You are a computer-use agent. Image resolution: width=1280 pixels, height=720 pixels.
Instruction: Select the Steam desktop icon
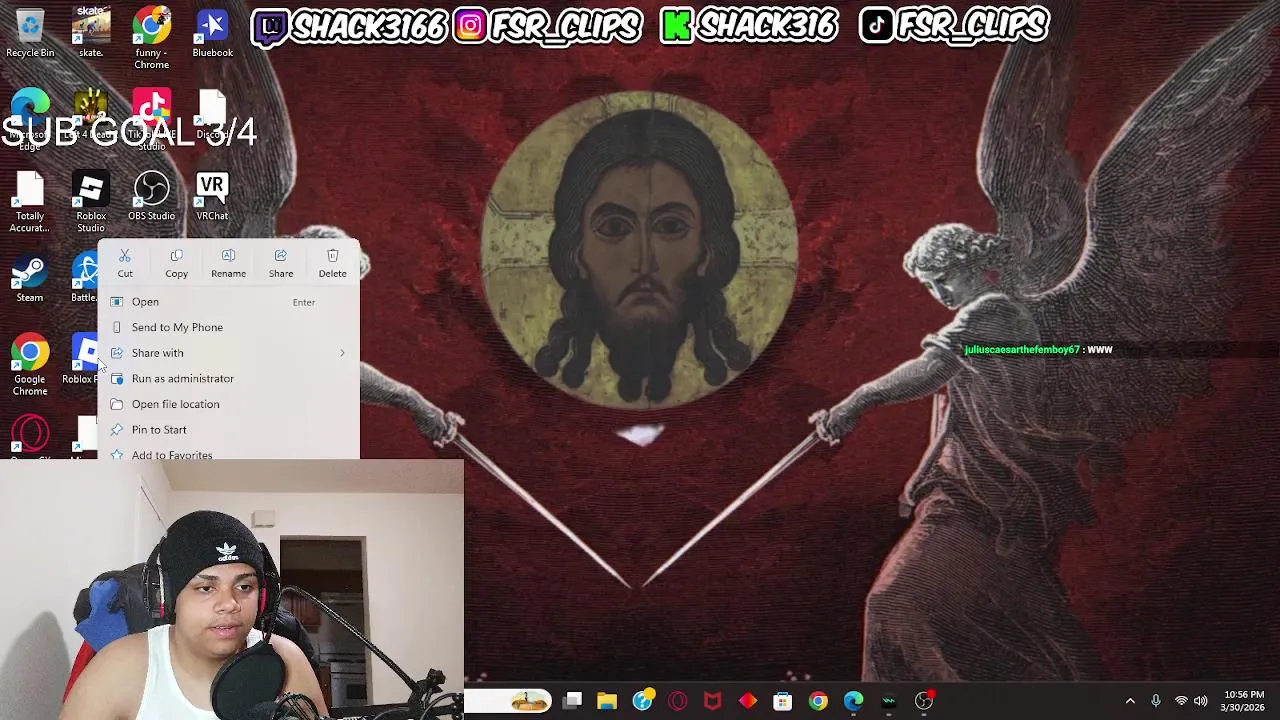pos(30,278)
